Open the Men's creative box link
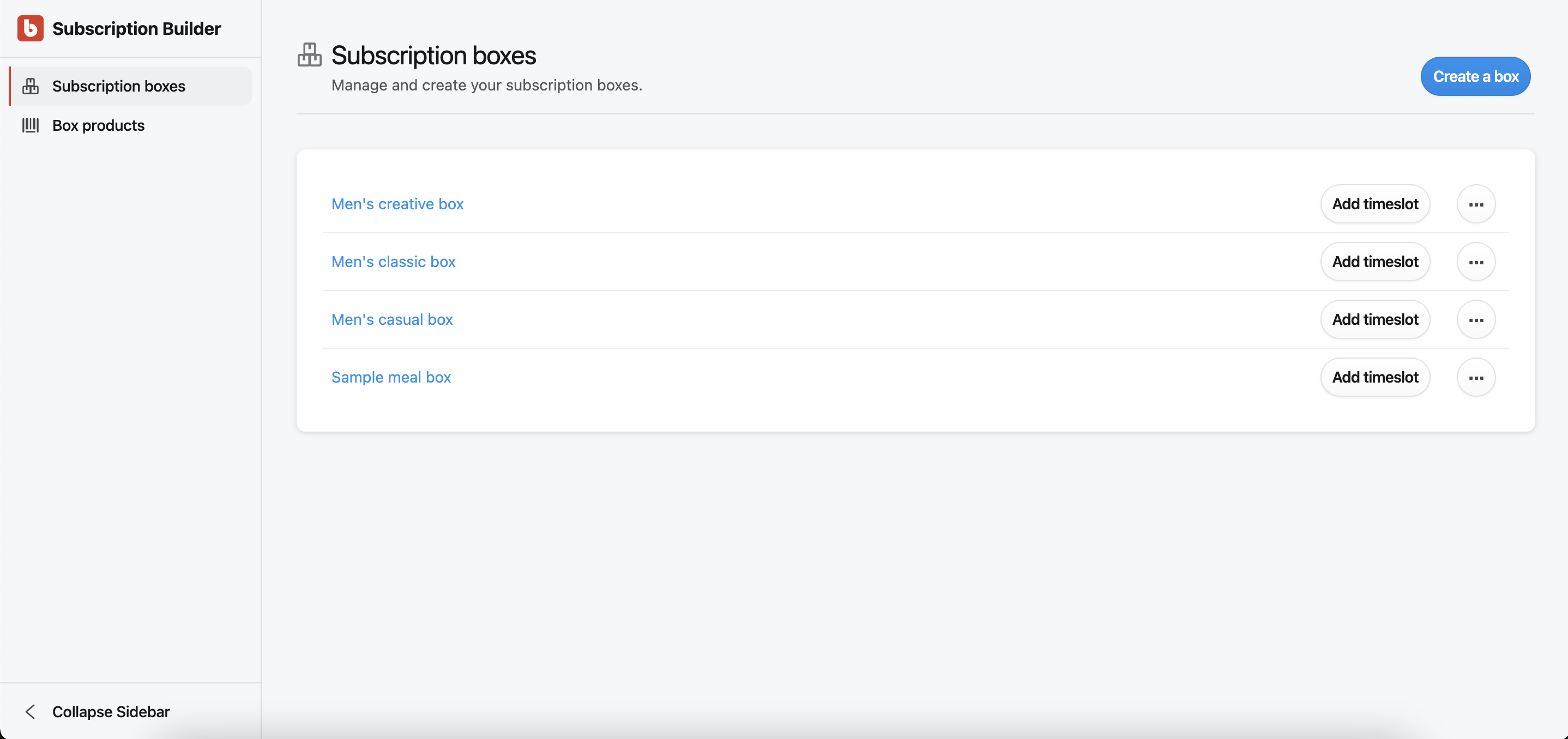This screenshot has height=739, width=1568. 397,204
